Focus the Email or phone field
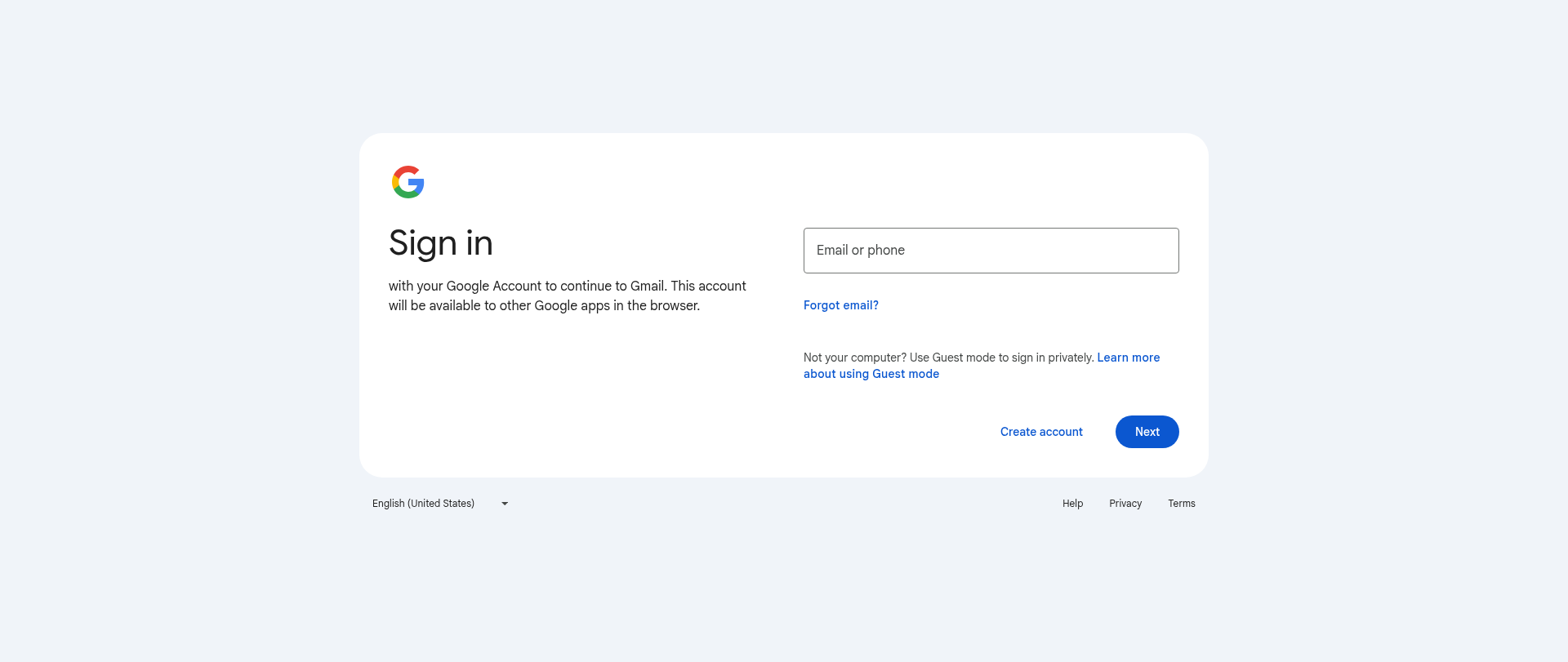Image resolution: width=1568 pixels, height=662 pixels. click(x=991, y=251)
